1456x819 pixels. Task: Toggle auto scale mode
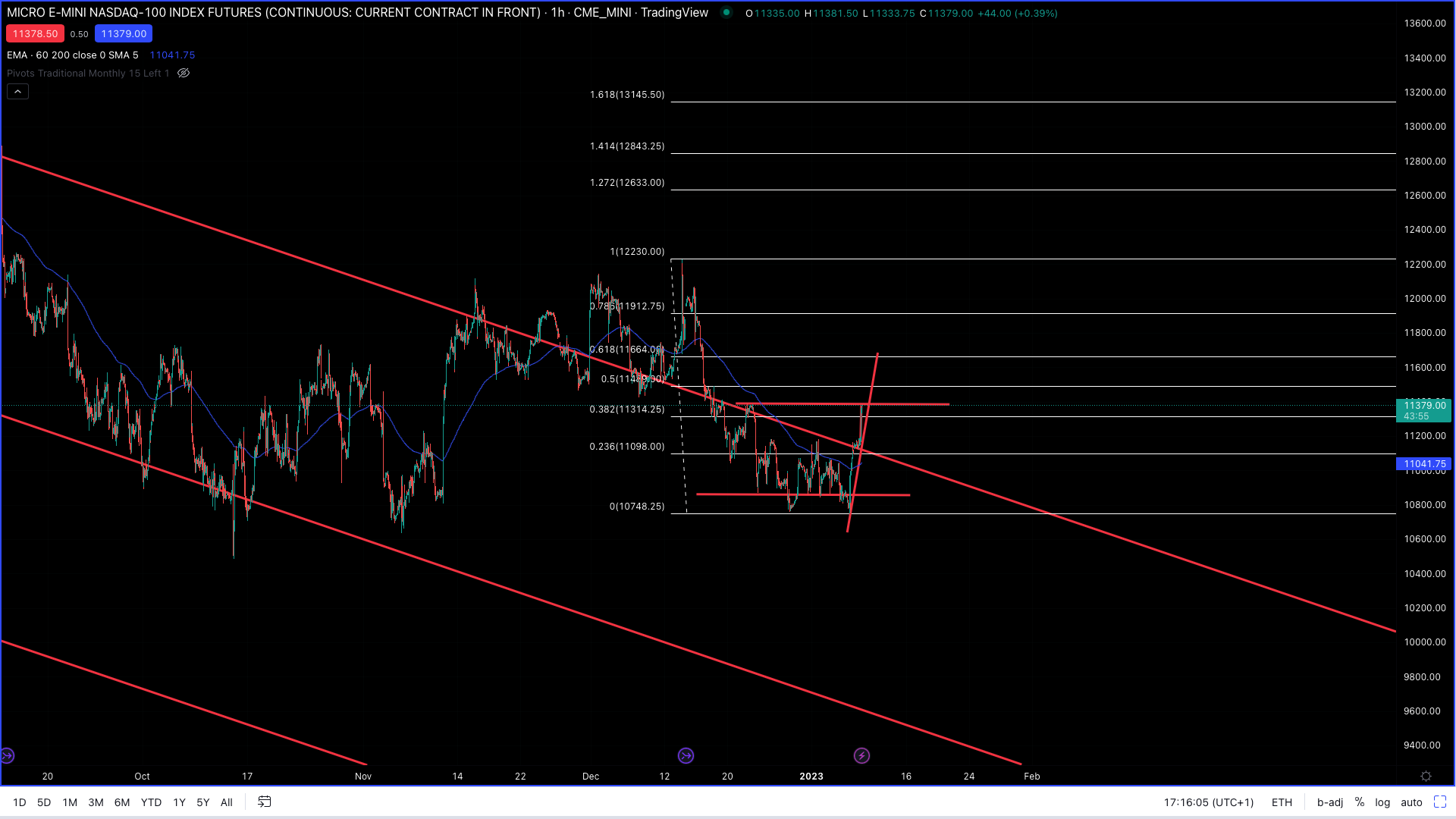(x=1411, y=802)
